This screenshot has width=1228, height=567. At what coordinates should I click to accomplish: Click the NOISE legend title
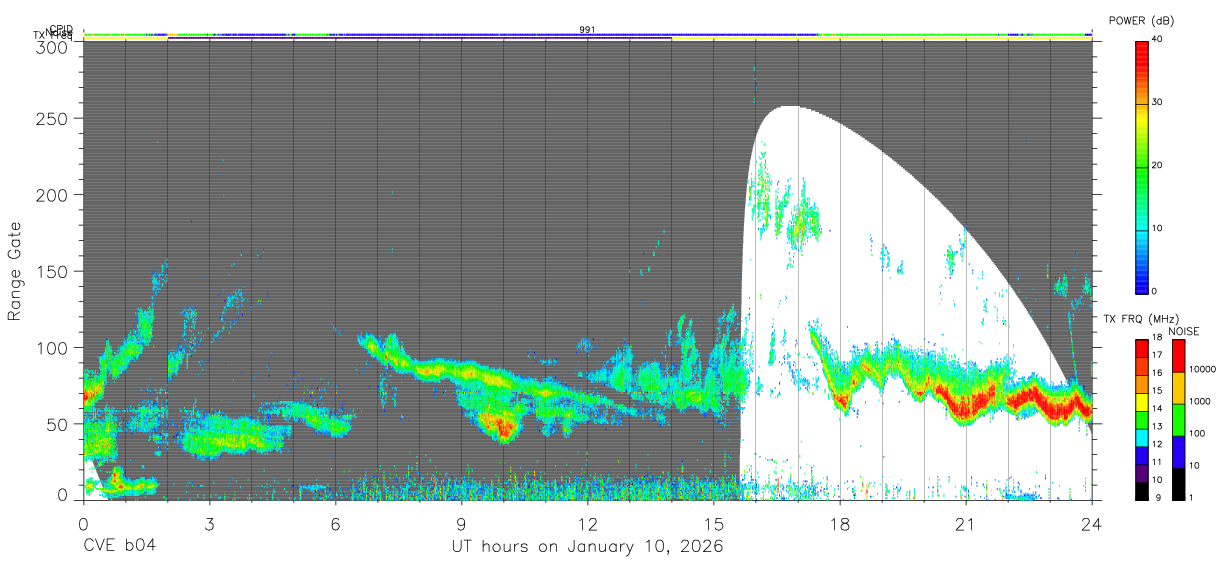(x=1184, y=332)
